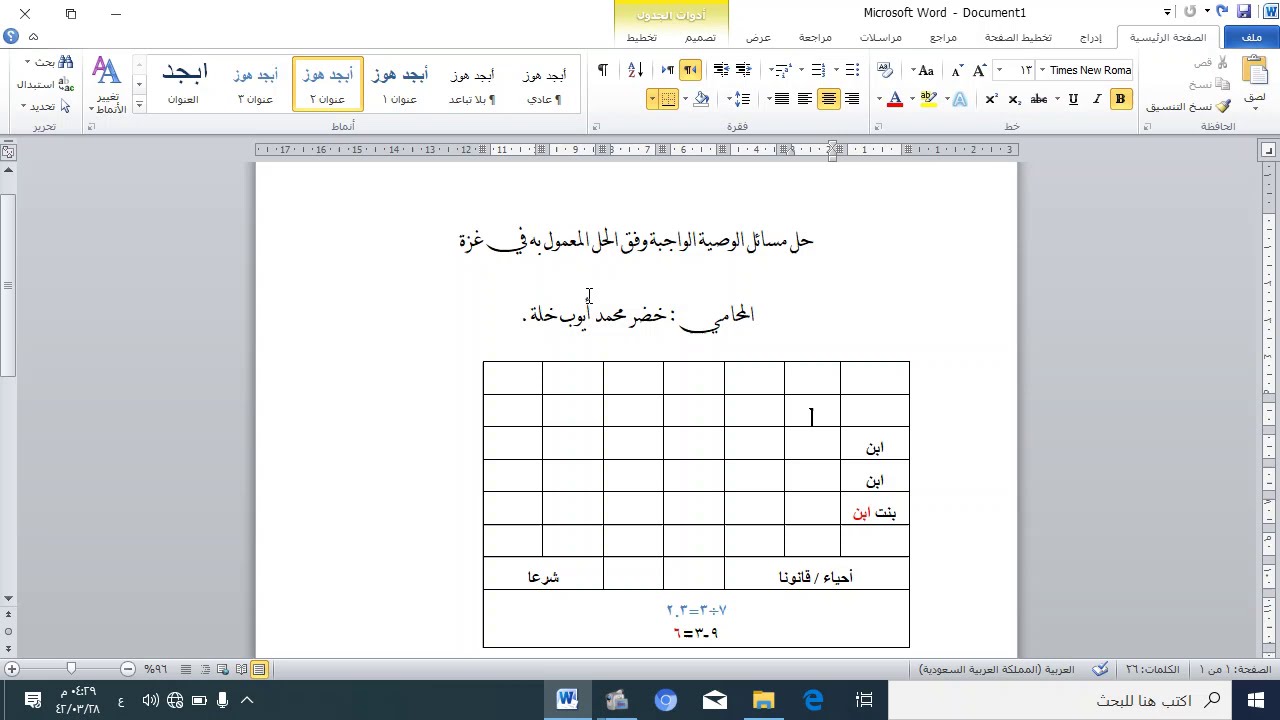This screenshot has width=1280, height=720.
Task: Click the Clear Formatting eraser icon
Action: tap(885, 70)
